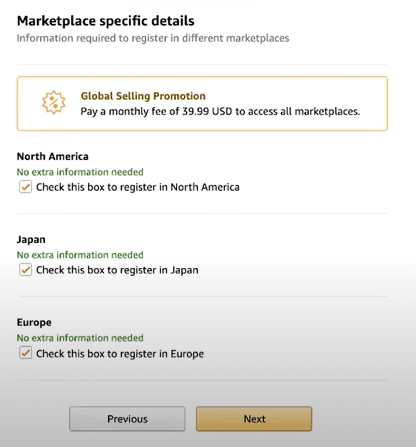
Task: Click the green 'No extra information needed' text under Japan
Action: 80,255
